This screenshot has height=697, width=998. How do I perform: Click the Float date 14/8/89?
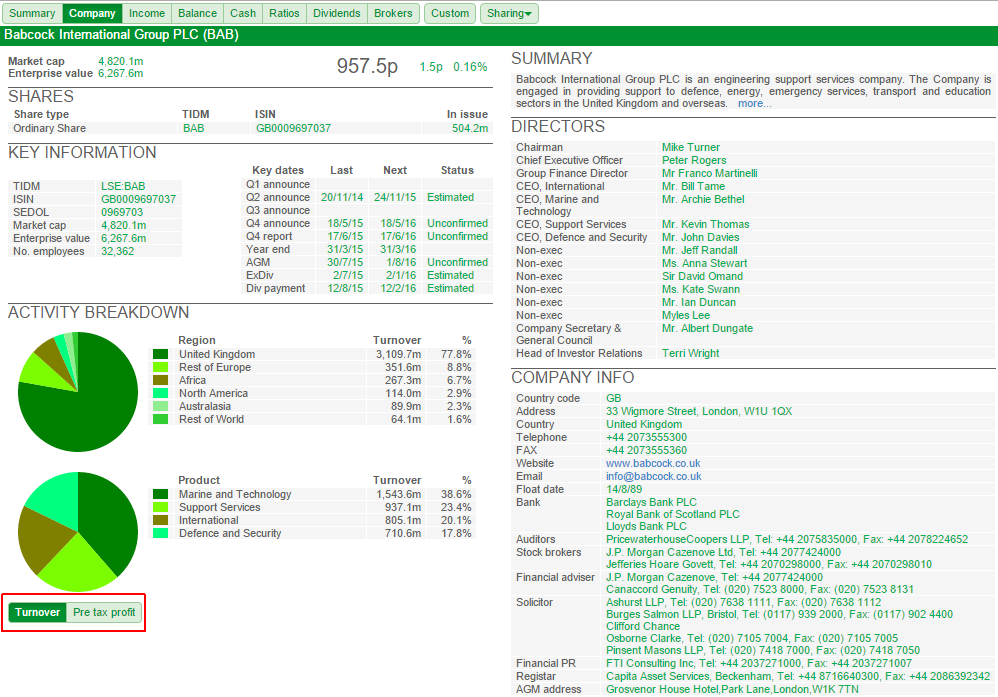624,489
